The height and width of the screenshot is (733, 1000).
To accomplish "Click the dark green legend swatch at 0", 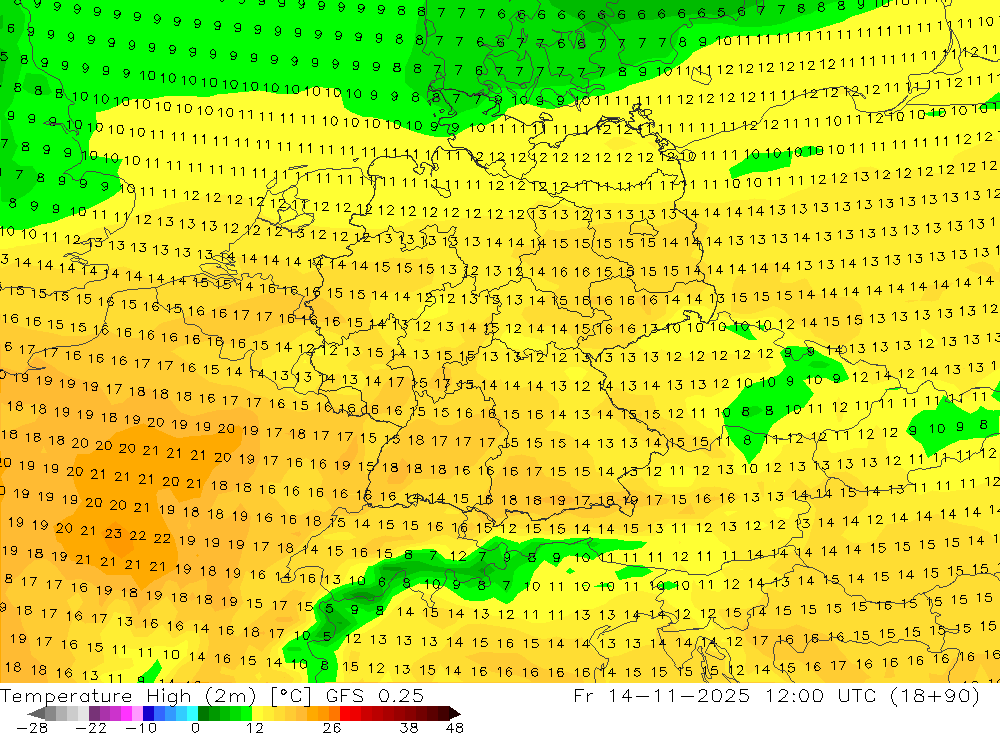I will click(x=203, y=714).
